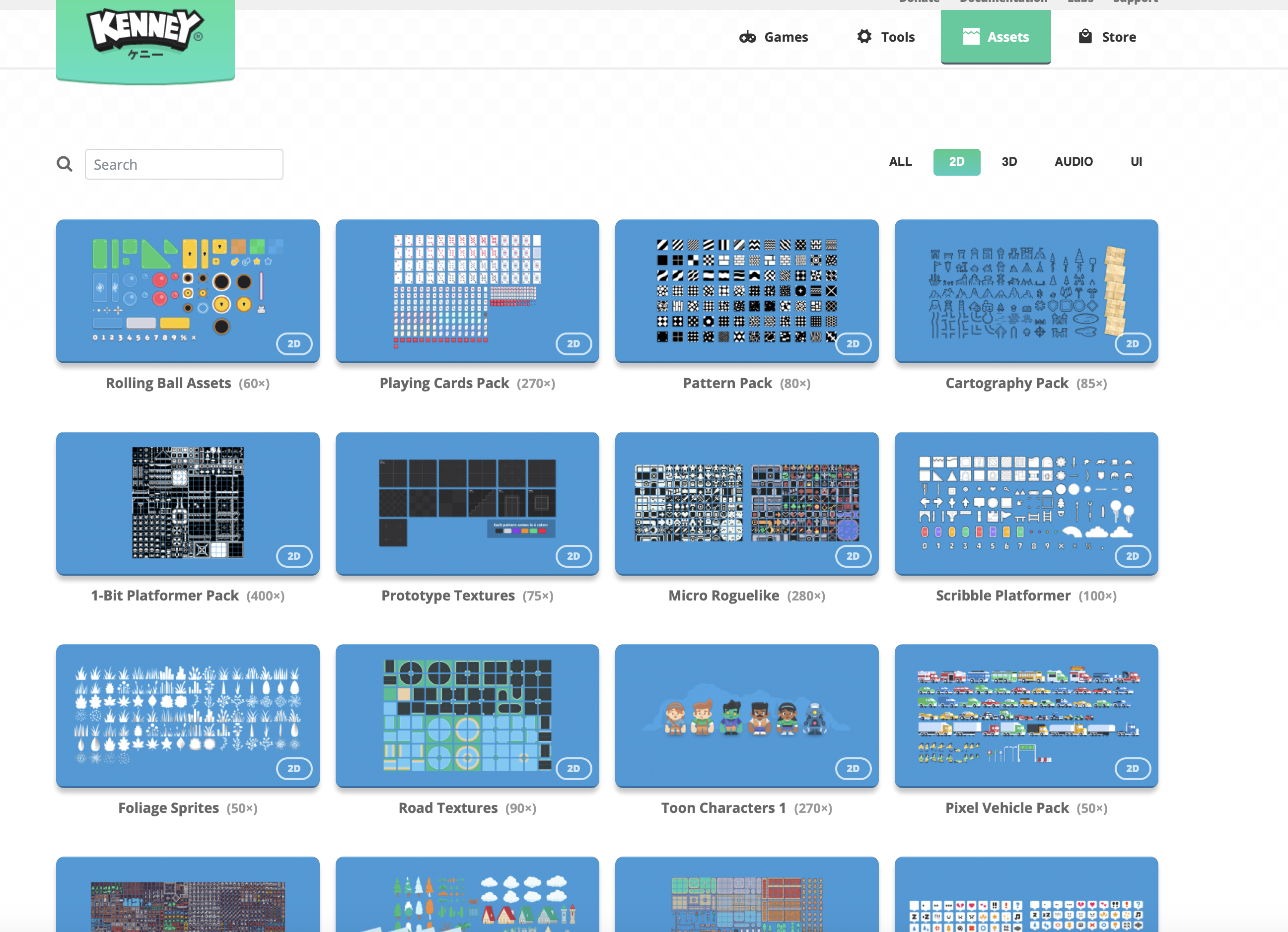The image size is (1288, 932).
Task: Select the Assets label in navigation
Action: point(1008,37)
